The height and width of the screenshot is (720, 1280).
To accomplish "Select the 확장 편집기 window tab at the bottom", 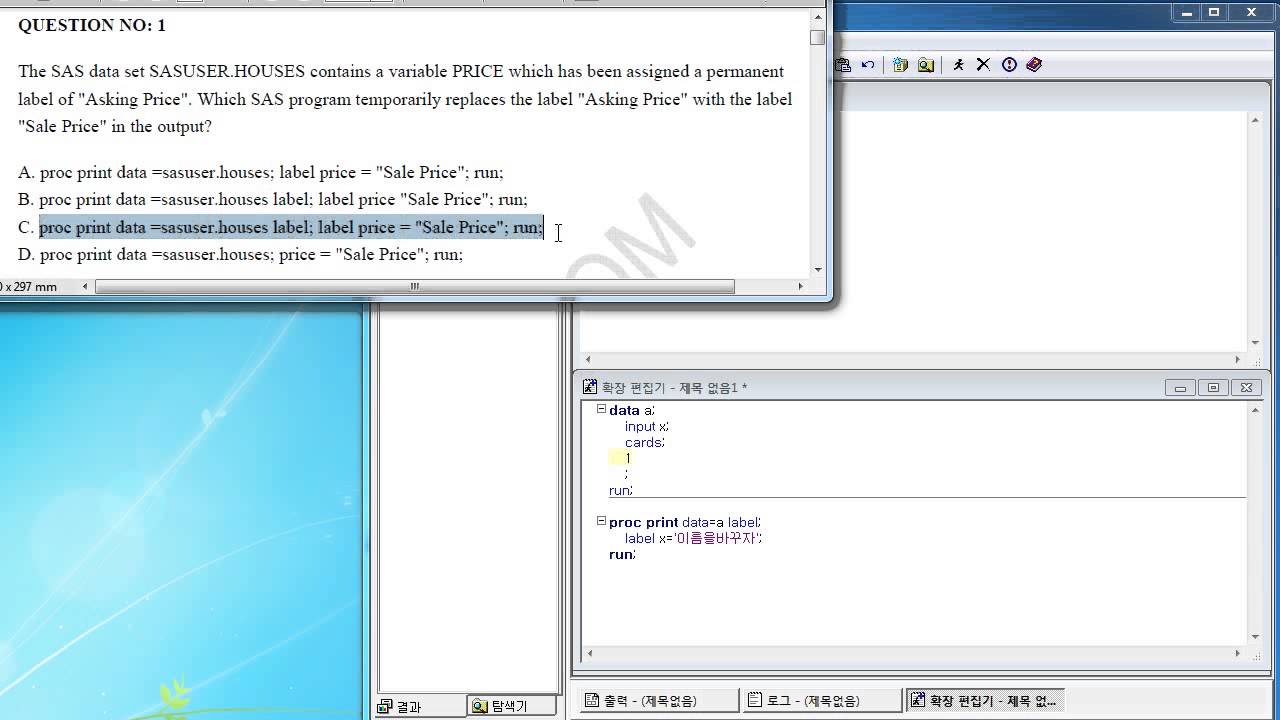I will (x=984, y=700).
